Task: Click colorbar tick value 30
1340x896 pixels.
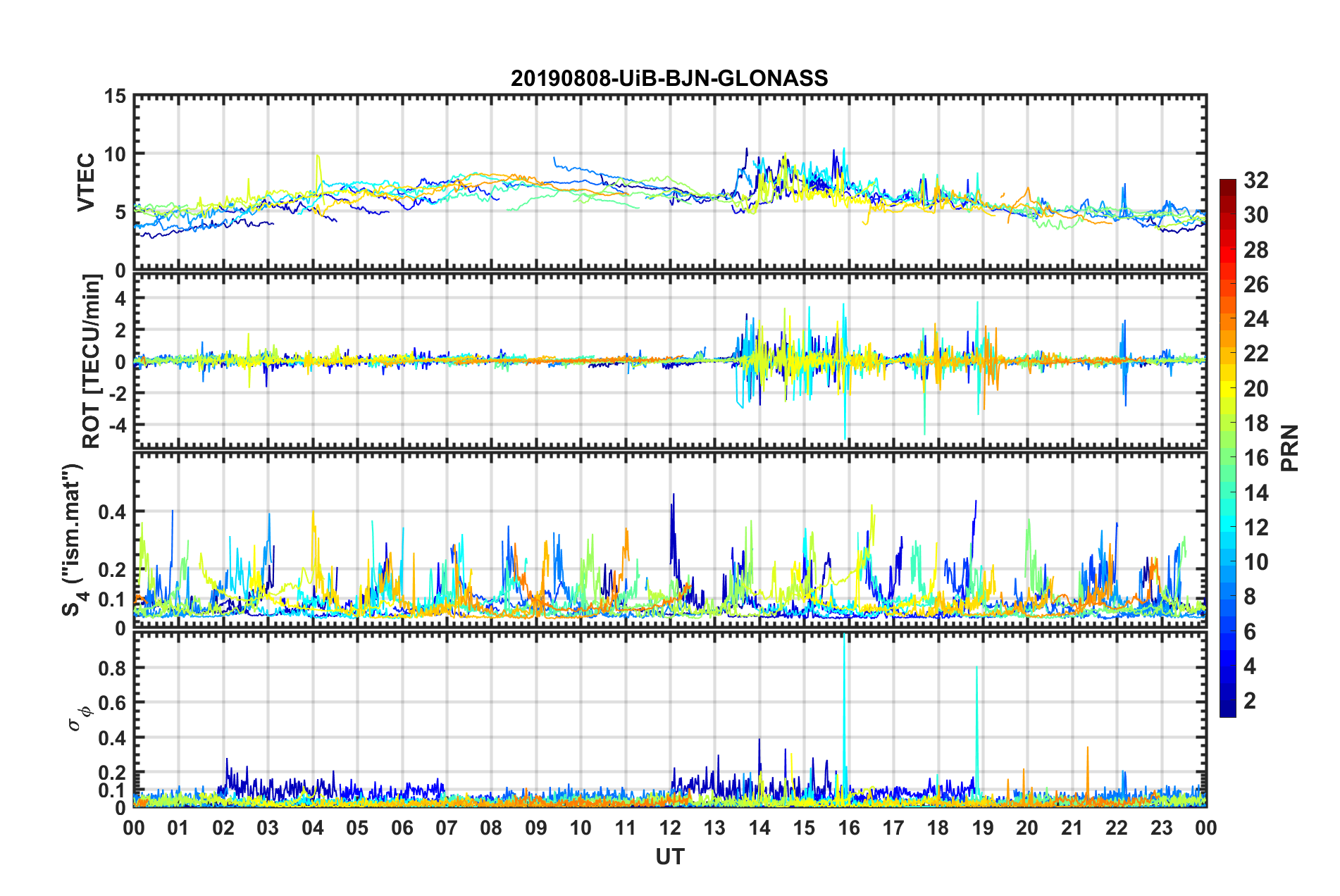Action: (x=1255, y=215)
